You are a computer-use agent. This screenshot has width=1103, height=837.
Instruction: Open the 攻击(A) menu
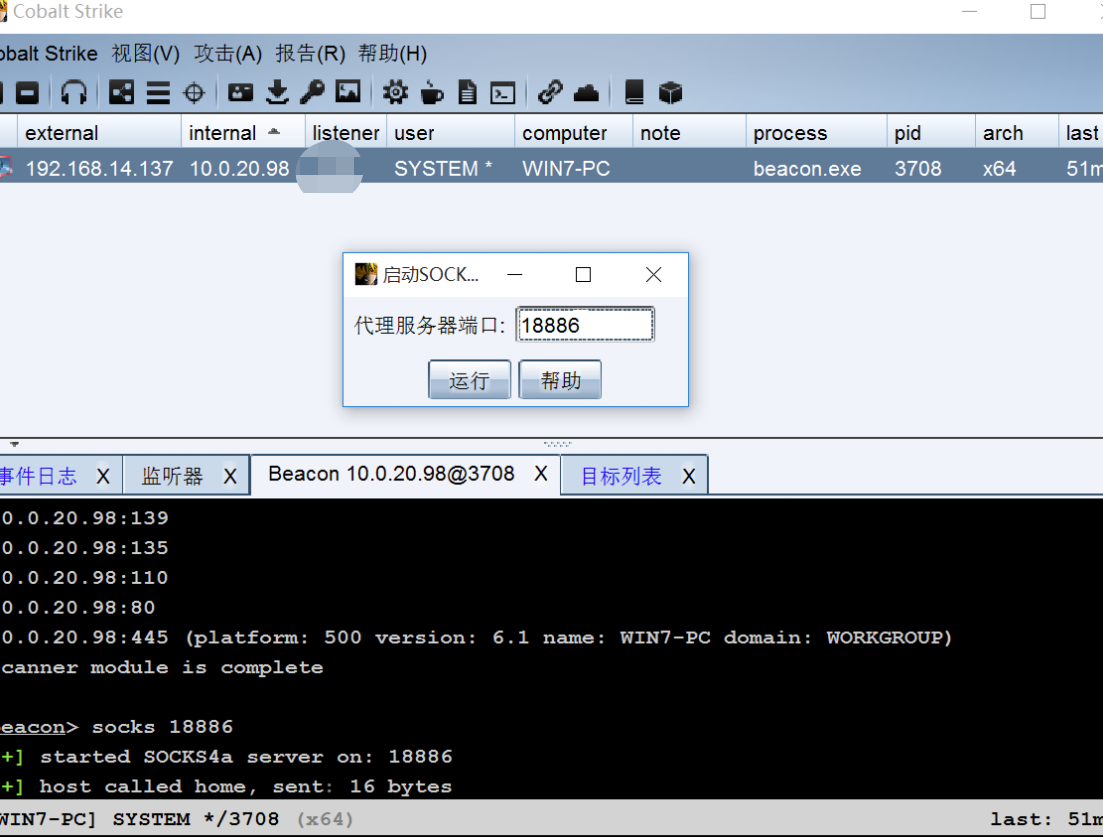[x=226, y=53]
